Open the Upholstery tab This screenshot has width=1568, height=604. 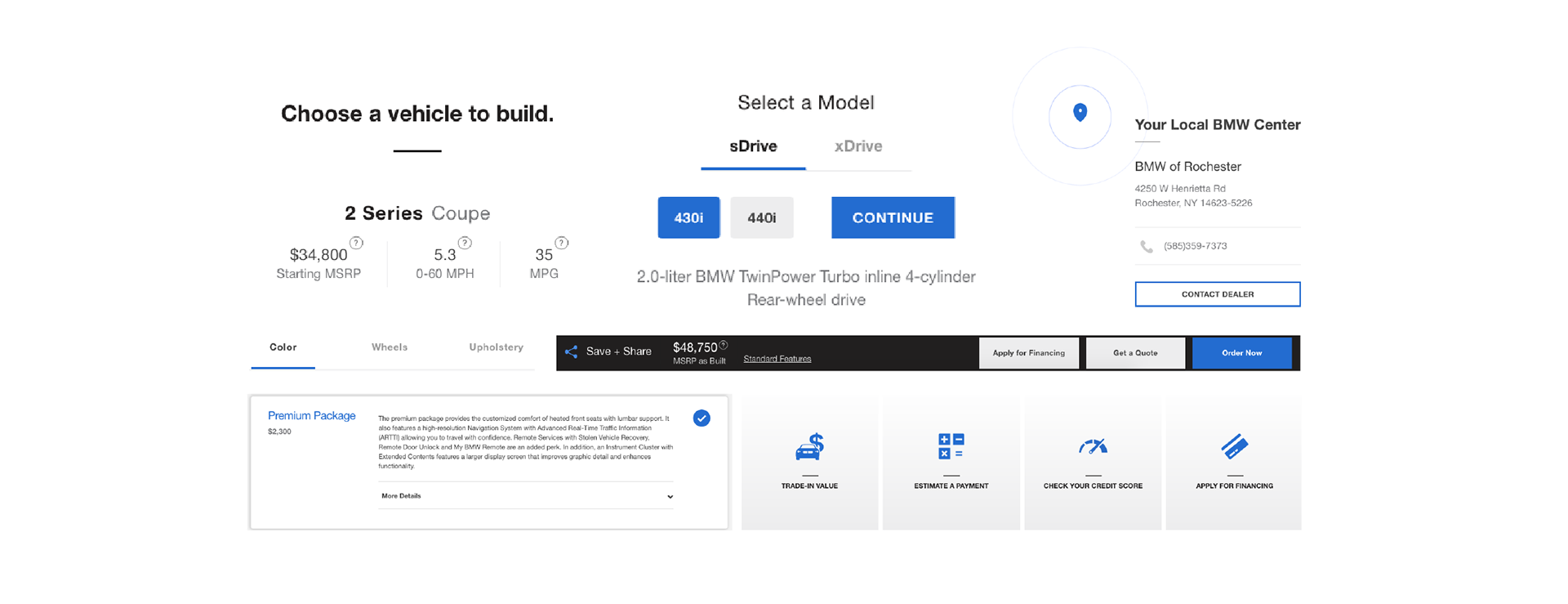tap(496, 347)
